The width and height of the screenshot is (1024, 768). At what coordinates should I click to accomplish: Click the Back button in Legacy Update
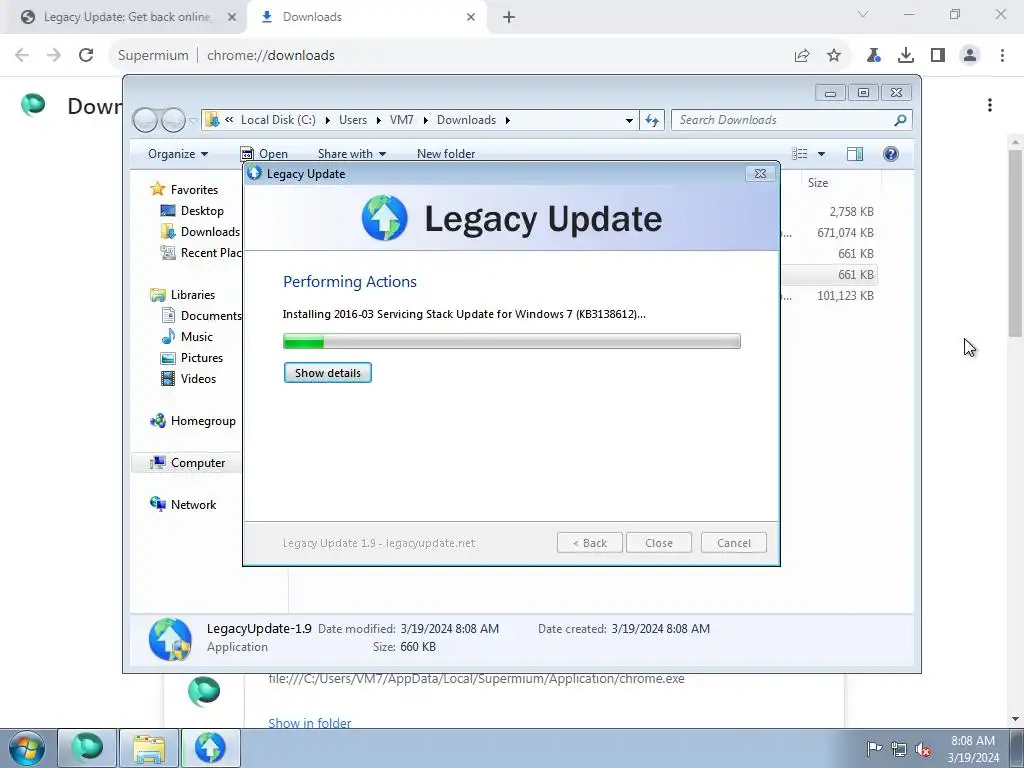(x=589, y=543)
